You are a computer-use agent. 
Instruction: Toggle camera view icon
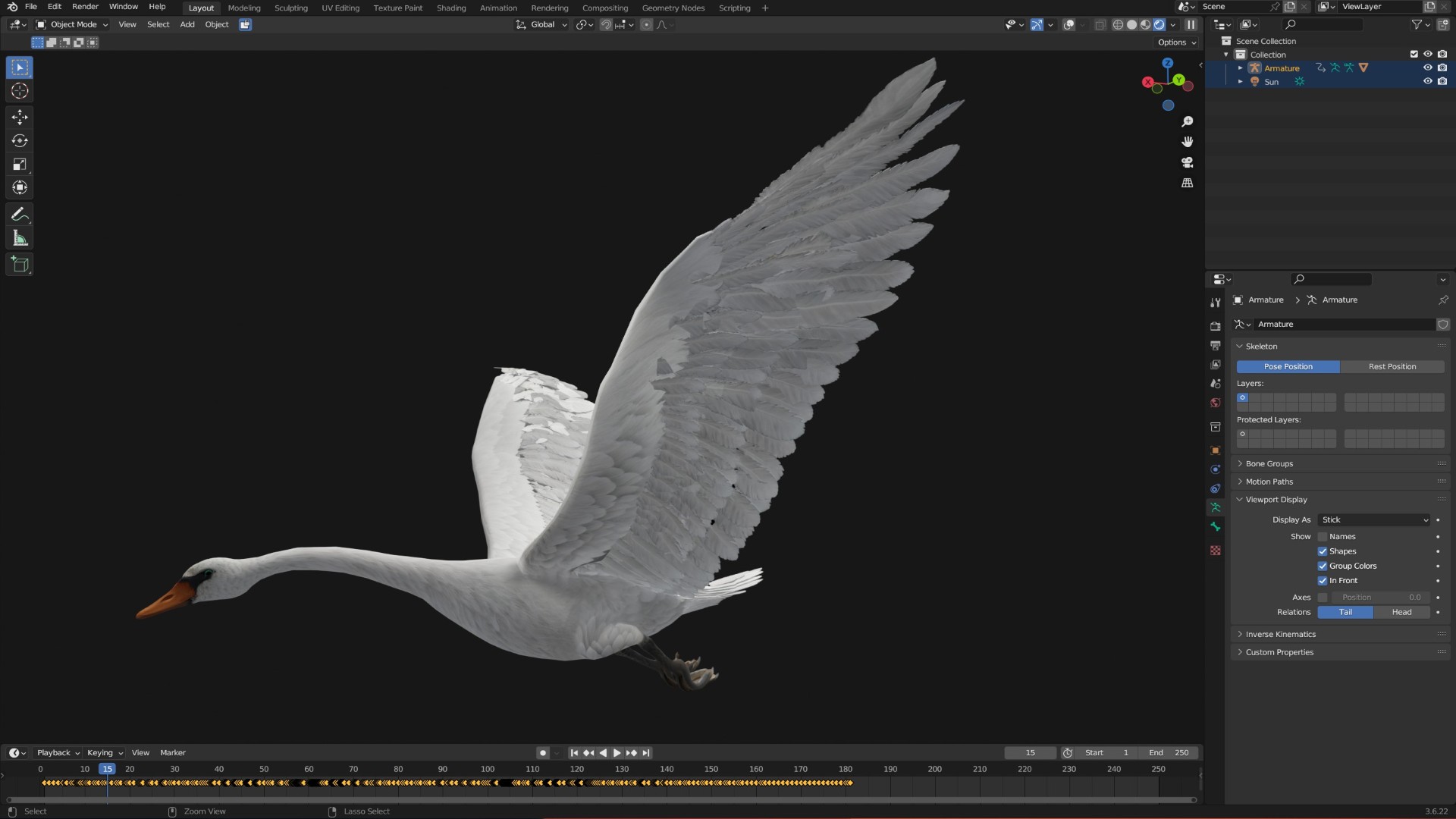tap(1188, 162)
